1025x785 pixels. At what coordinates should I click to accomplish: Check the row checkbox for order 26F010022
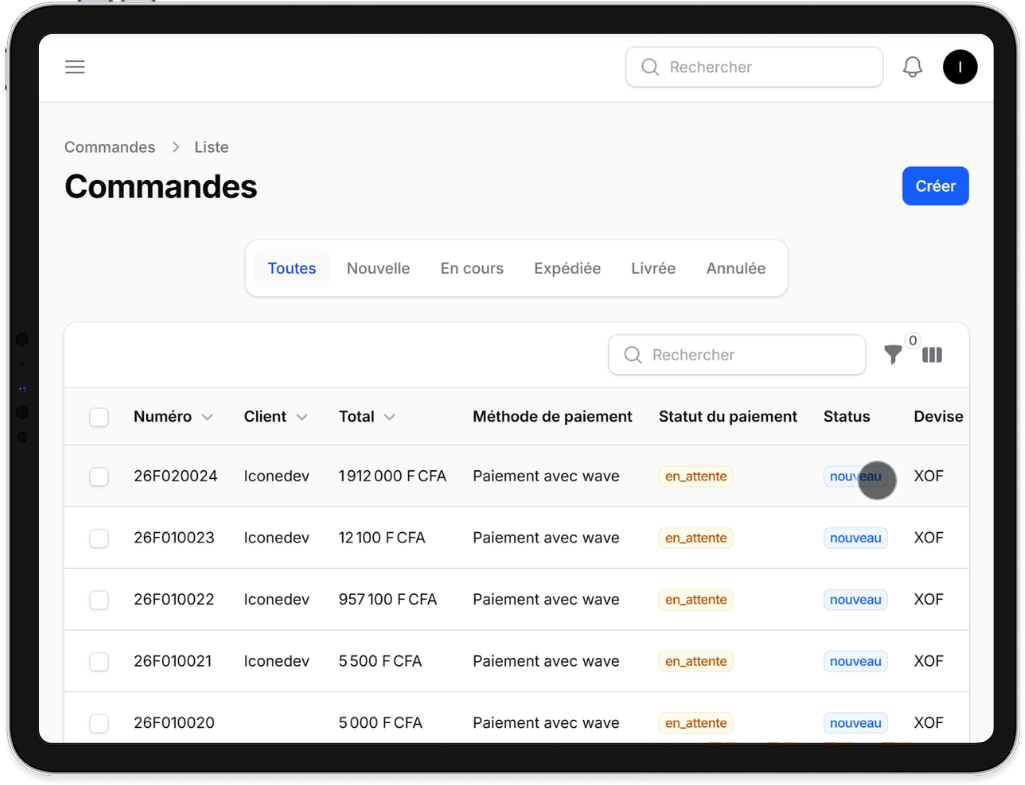click(98, 599)
